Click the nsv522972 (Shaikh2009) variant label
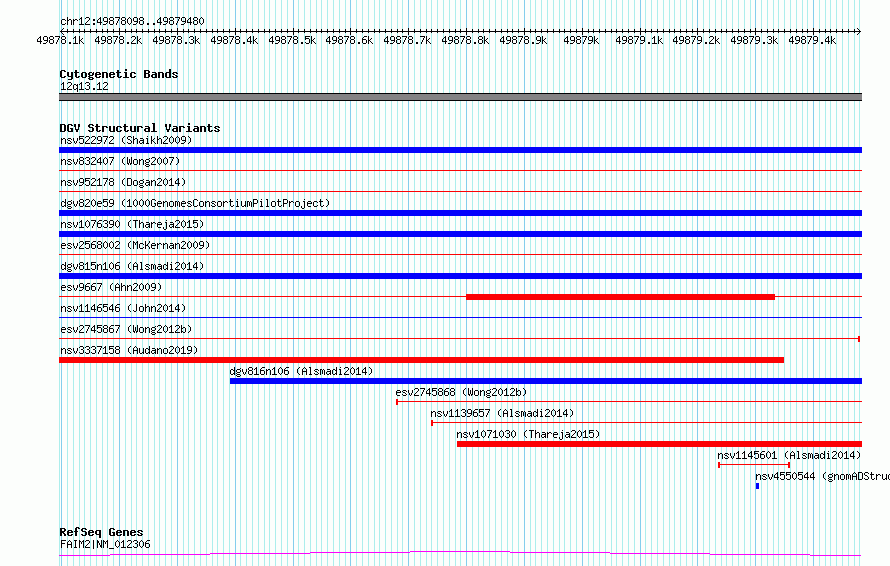Screen dimensions: 890x566 (126, 140)
